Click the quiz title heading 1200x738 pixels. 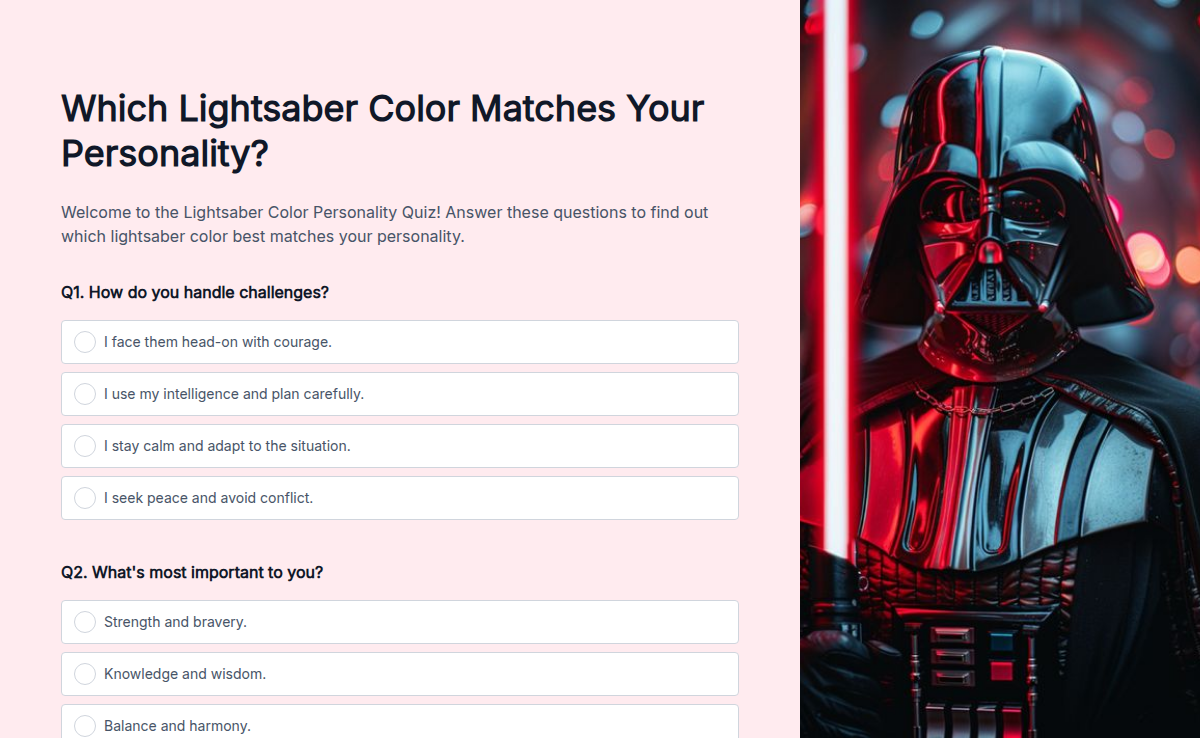pos(382,130)
